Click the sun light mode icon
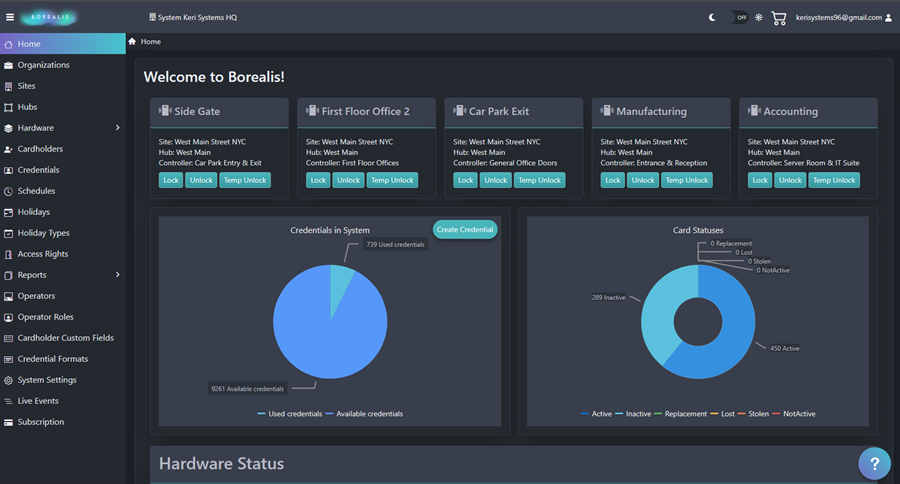The height and width of the screenshot is (484, 900). pos(759,17)
